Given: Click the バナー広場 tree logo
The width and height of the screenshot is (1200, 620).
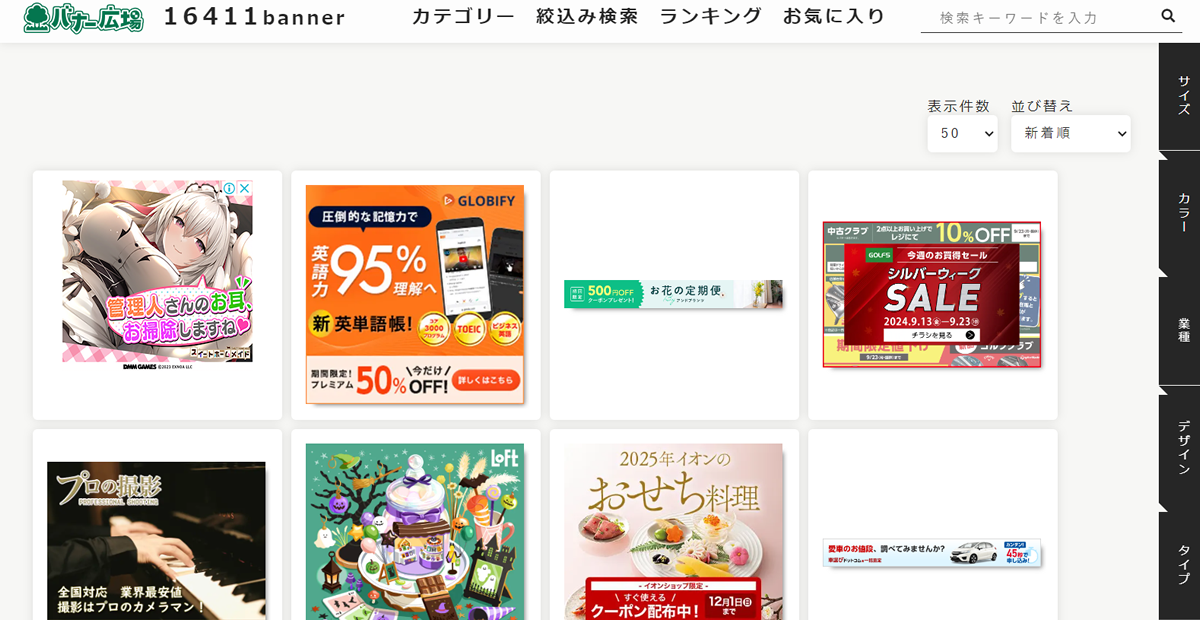Looking at the screenshot, I should [x=84, y=18].
